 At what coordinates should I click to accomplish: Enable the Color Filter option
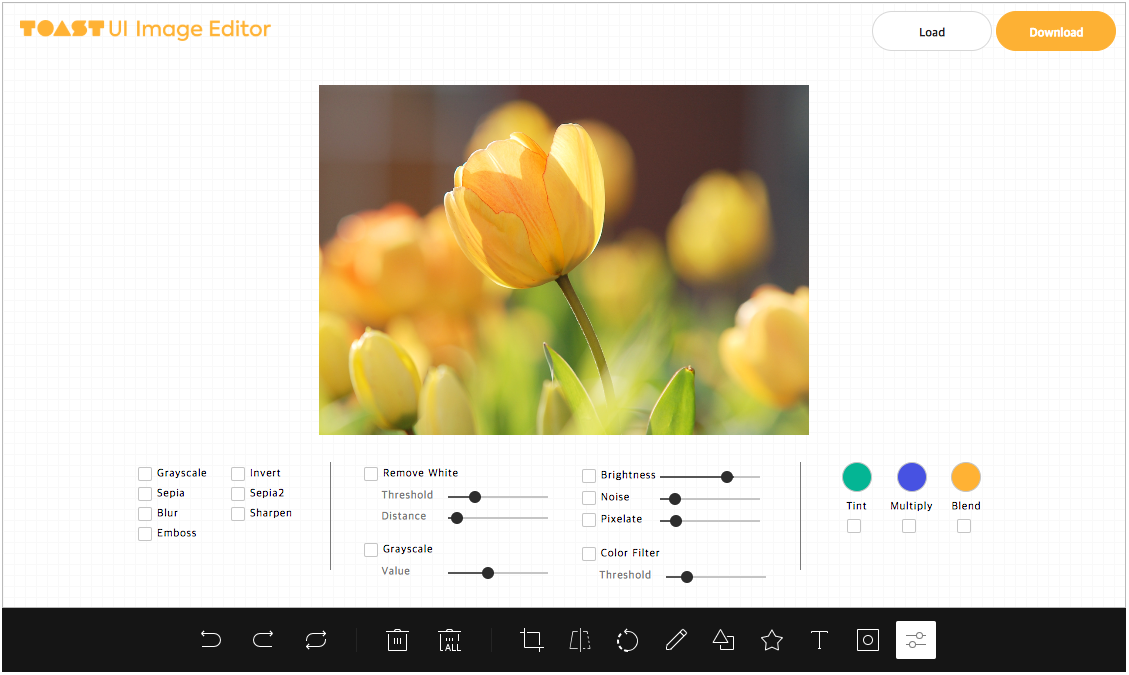click(x=589, y=553)
